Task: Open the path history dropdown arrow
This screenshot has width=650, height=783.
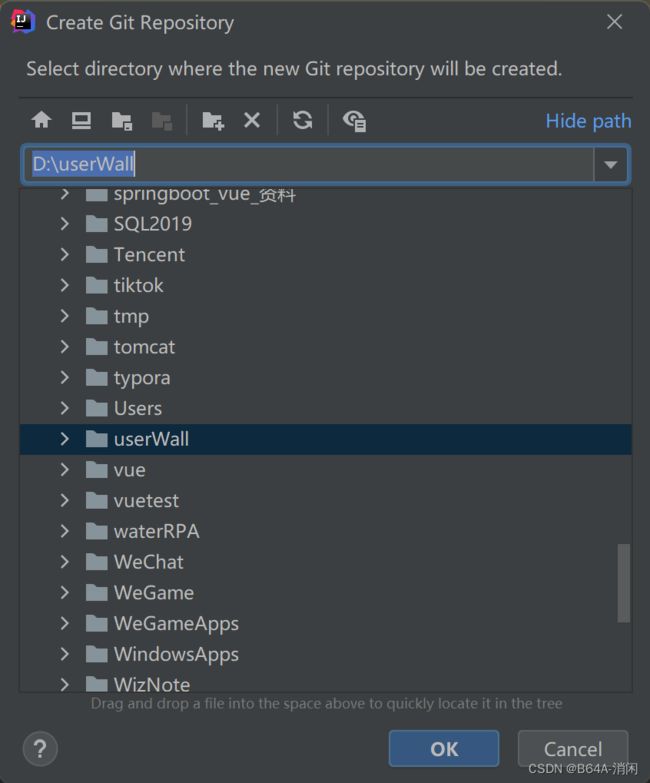Action: pos(611,164)
